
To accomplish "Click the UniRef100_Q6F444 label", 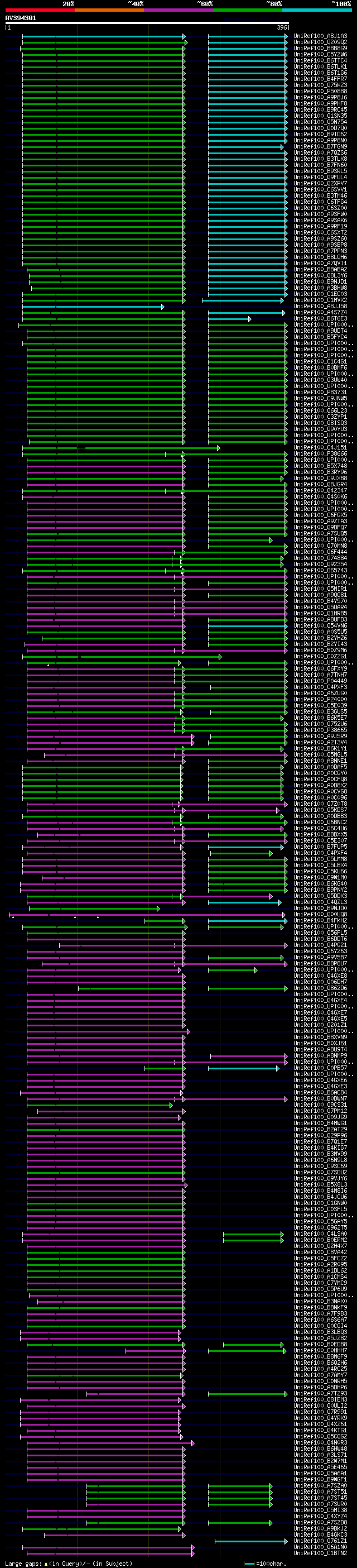I will click(x=321, y=552).
